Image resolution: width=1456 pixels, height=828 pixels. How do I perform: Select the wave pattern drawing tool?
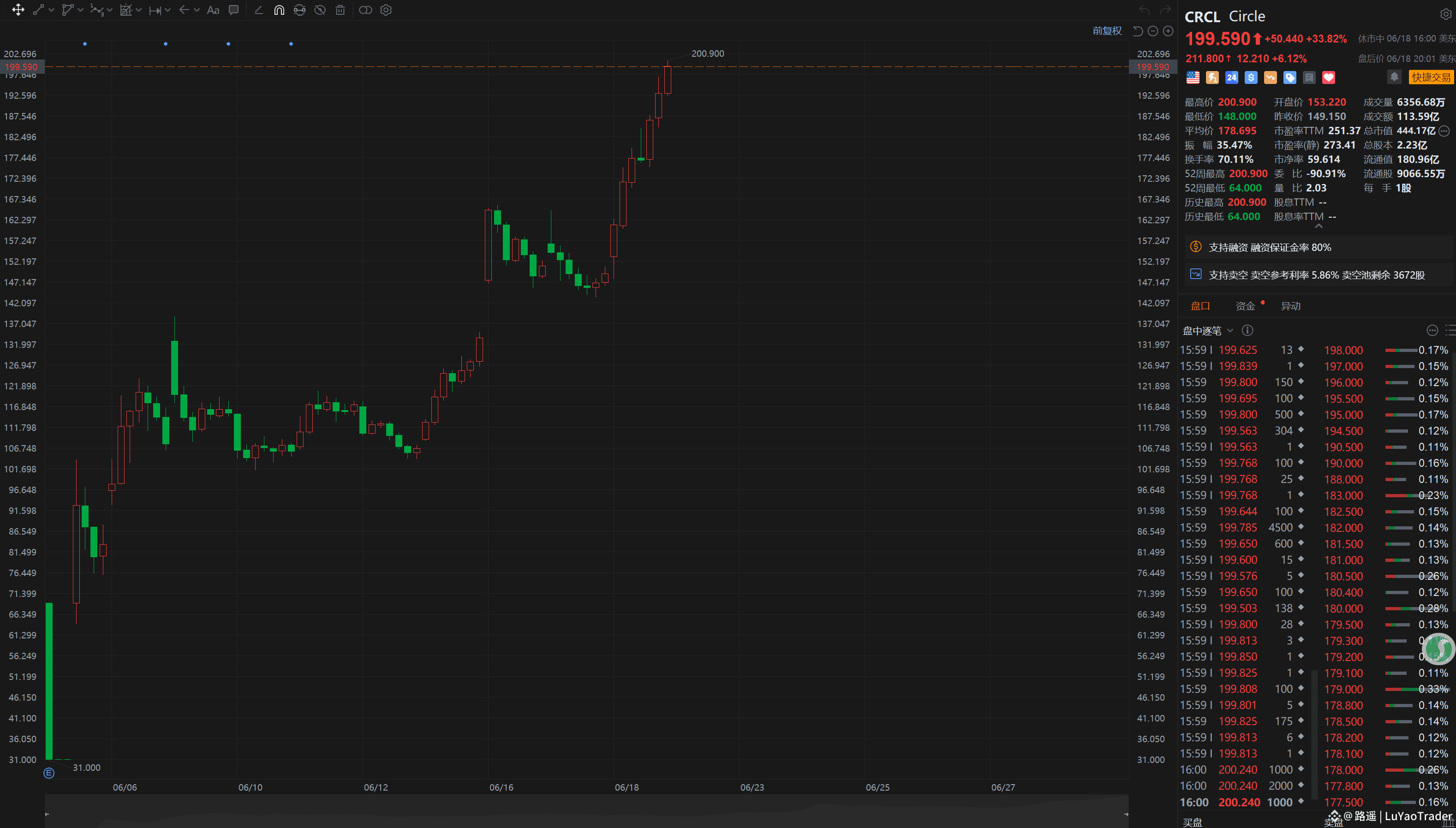[x=97, y=10]
